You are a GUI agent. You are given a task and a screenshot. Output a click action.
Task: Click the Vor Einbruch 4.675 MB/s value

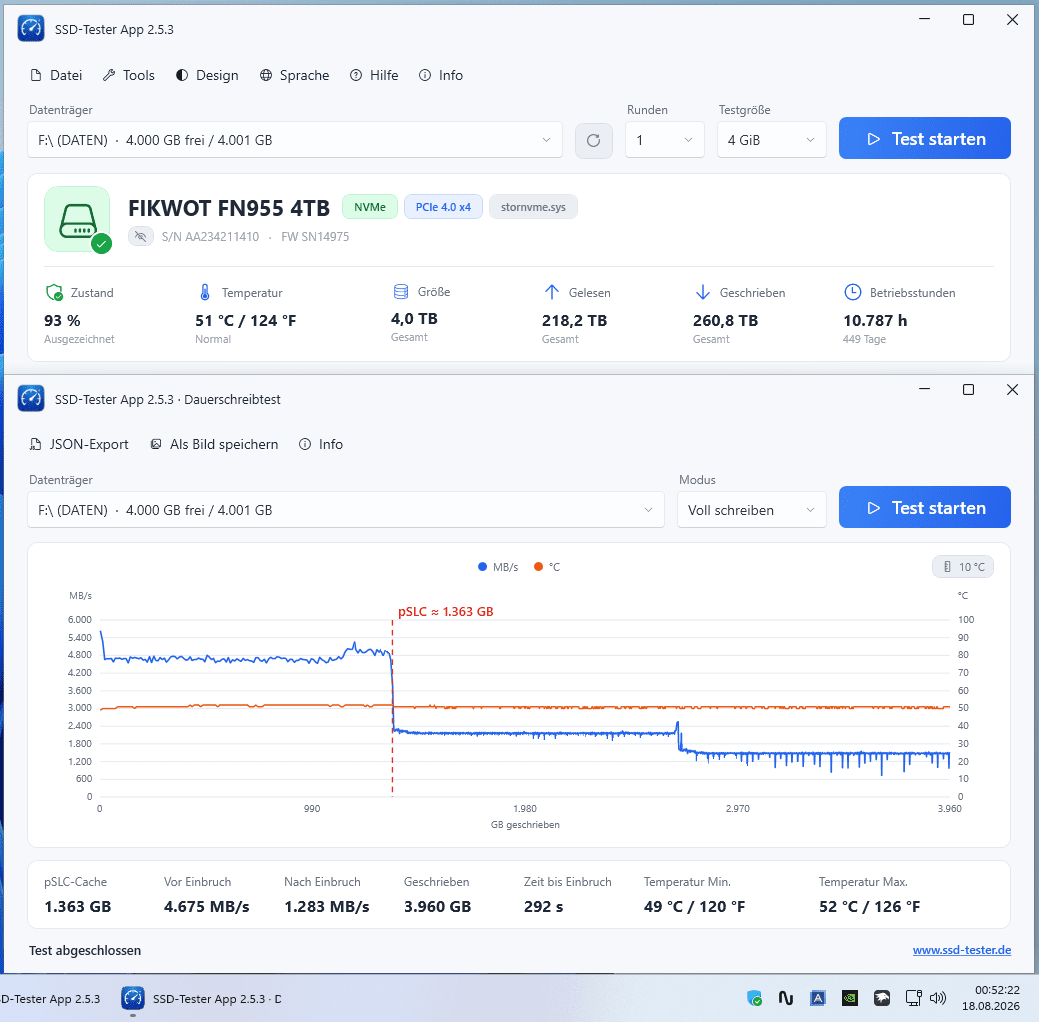[x=207, y=907]
